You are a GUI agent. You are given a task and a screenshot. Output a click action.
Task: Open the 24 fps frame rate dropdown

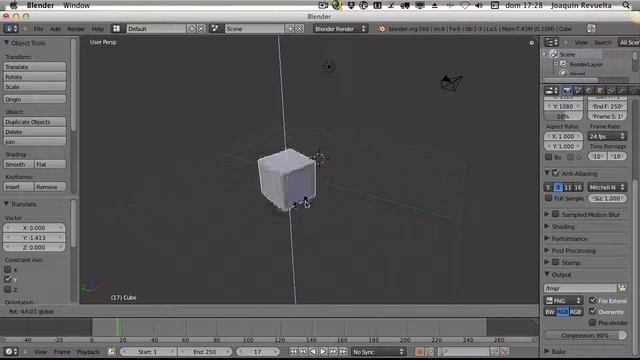point(607,136)
